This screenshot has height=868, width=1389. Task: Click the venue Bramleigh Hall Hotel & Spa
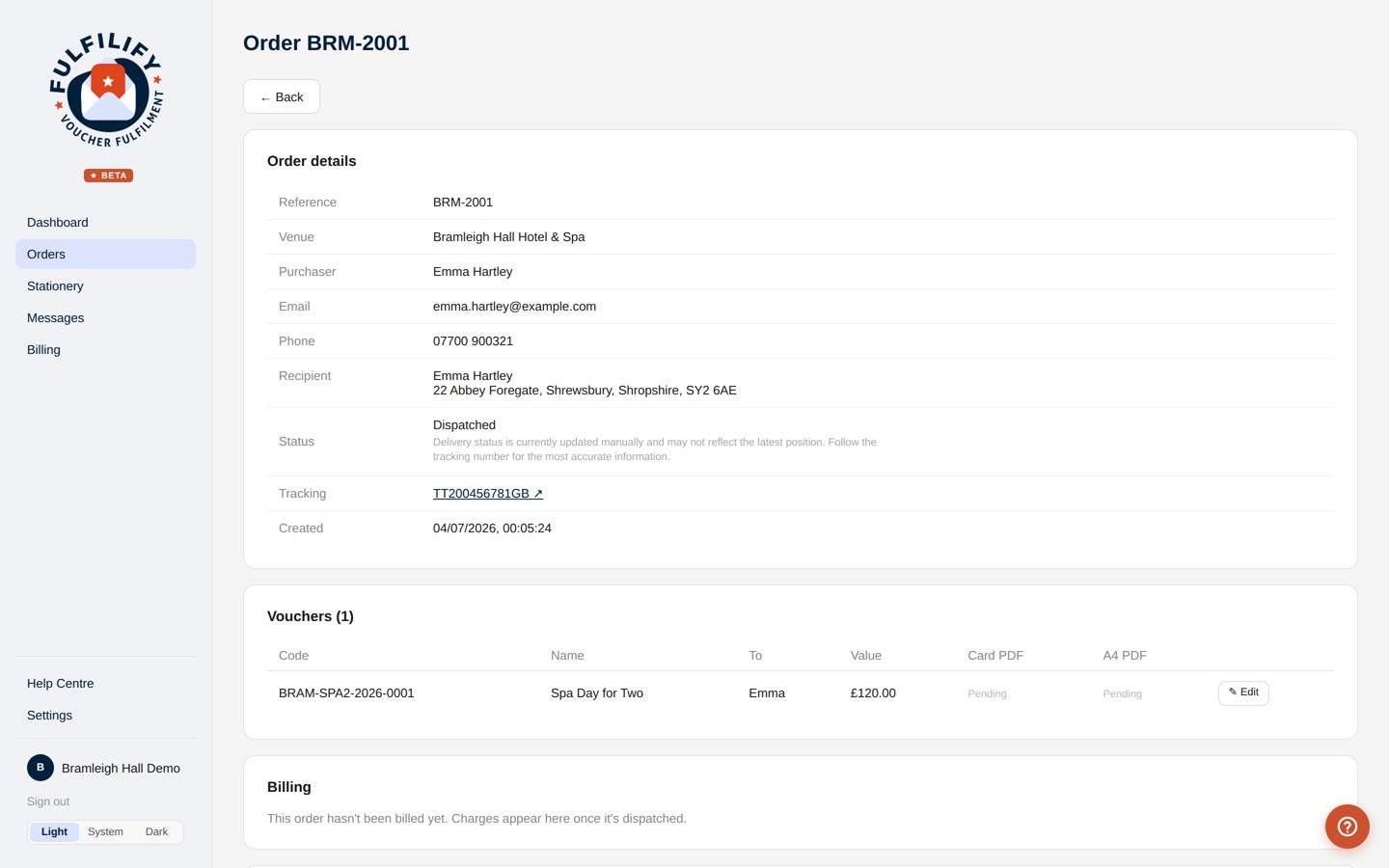[x=508, y=237]
